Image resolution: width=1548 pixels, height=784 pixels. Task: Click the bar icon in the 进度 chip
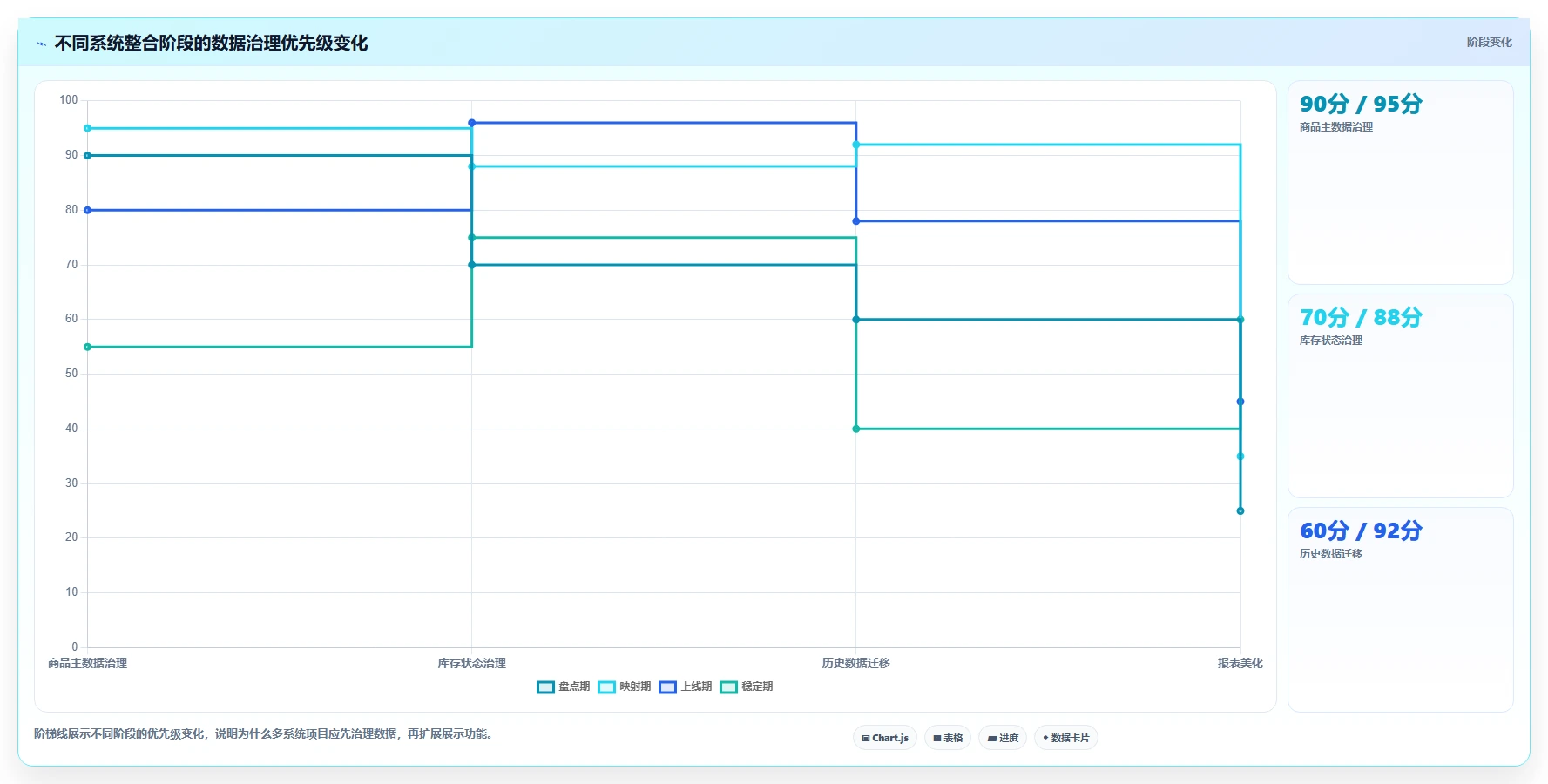[991, 738]
